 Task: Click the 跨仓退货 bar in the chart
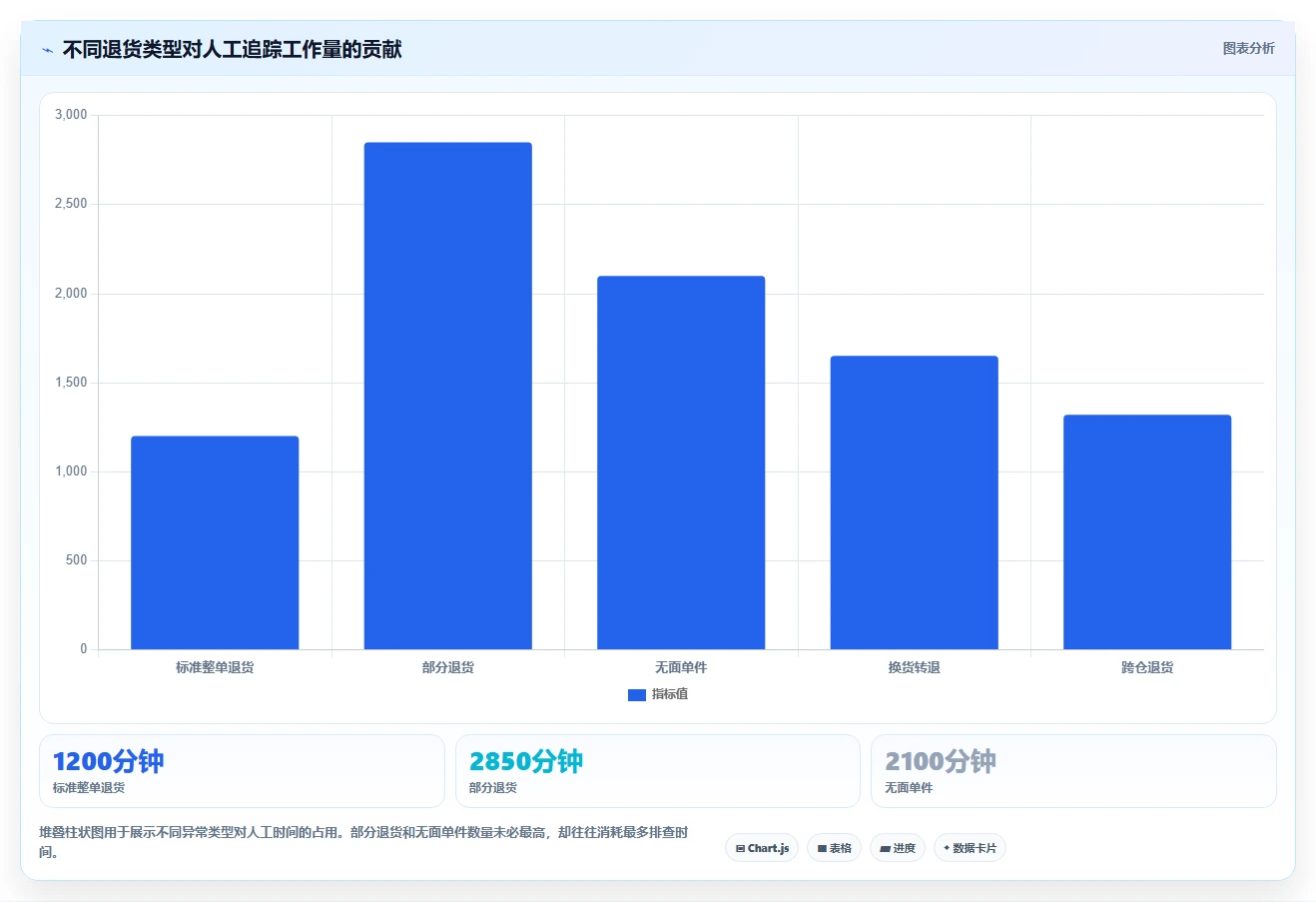1147,532
